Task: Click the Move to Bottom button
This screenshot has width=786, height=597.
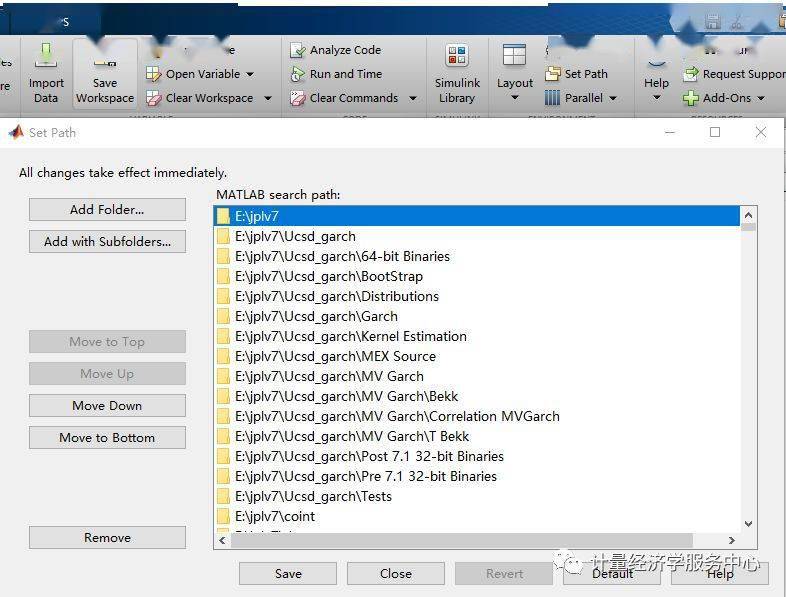Action: 107,438
